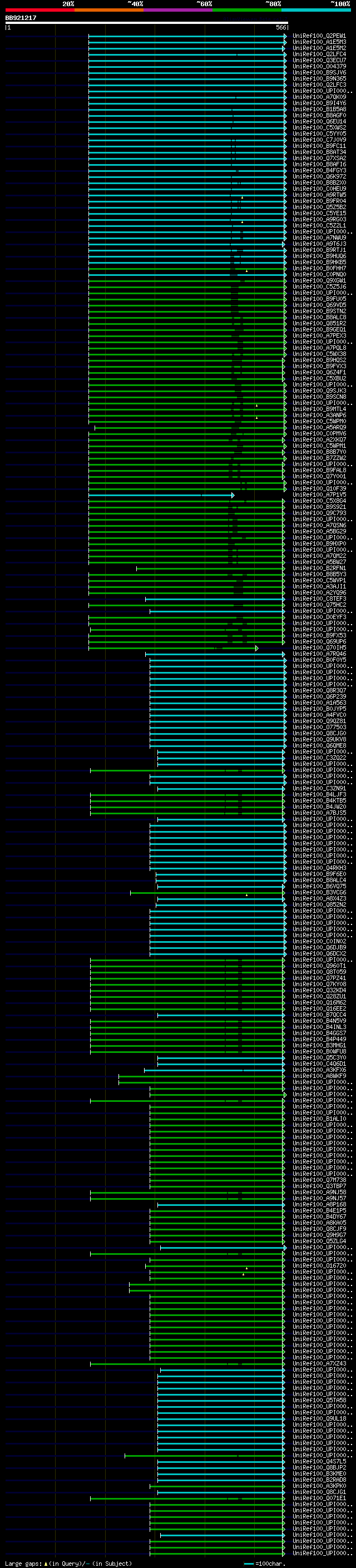Select the UniRef100_B1B5A8 label
The height and width of the screenshot is (1568, 356).
pos(319,110)
